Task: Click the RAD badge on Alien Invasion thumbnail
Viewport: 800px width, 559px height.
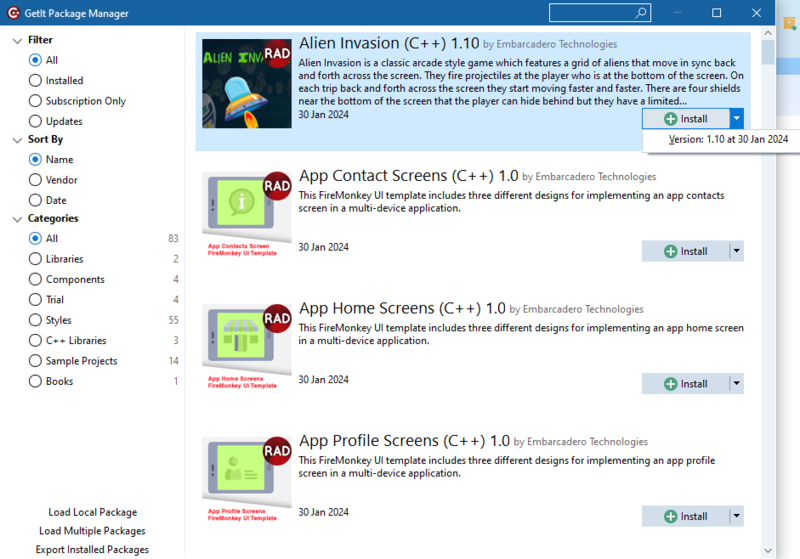Action: click(x=277, y=54)
